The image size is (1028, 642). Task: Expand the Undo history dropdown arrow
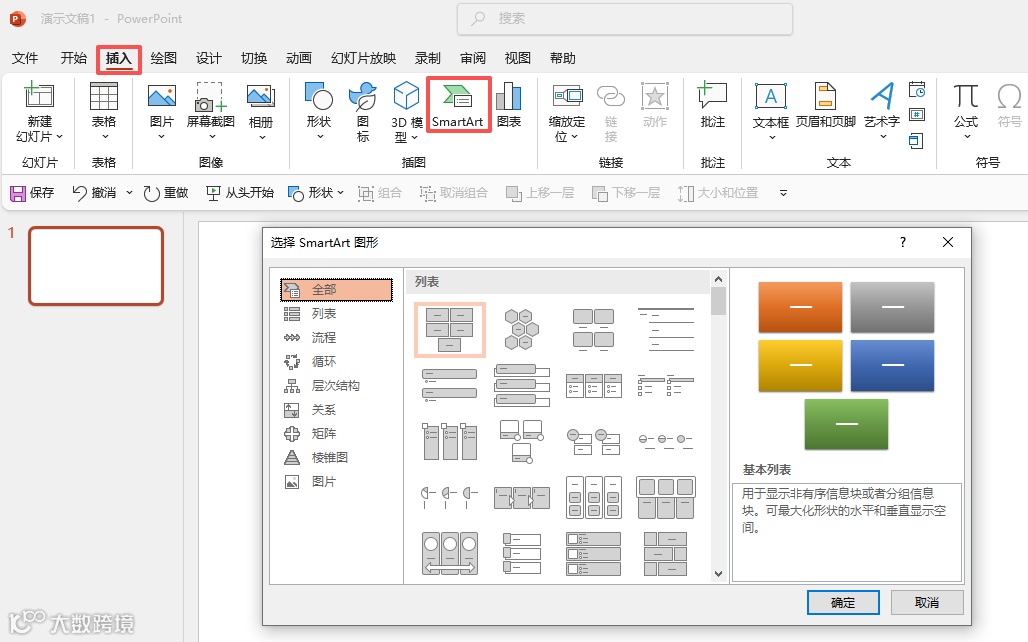[x=129, y=193]
